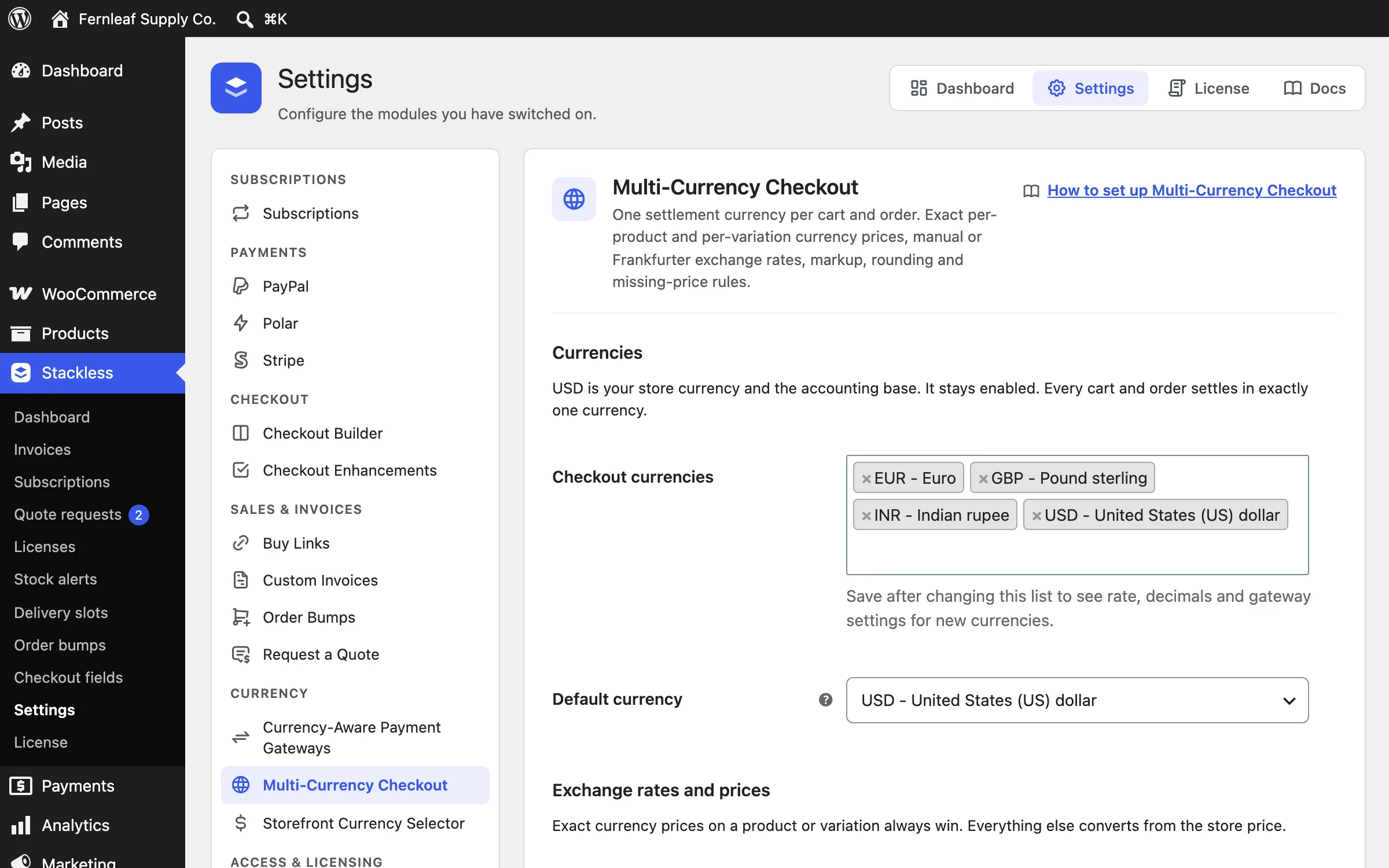
Task: Click the Stackless layers logo beside Settings title
Action: coord(236,88)
